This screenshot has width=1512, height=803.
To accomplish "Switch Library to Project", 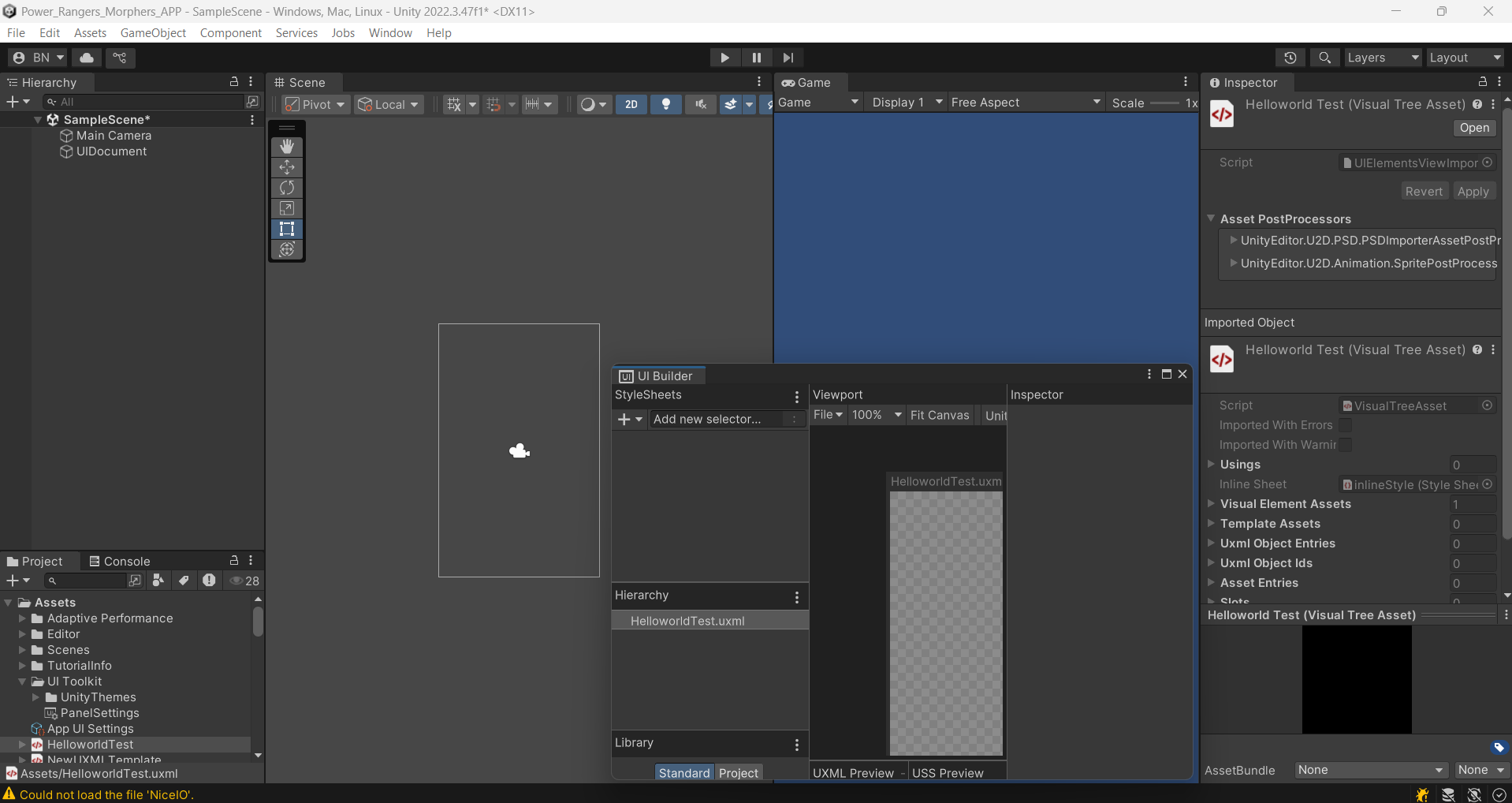I will click(739, 773).
